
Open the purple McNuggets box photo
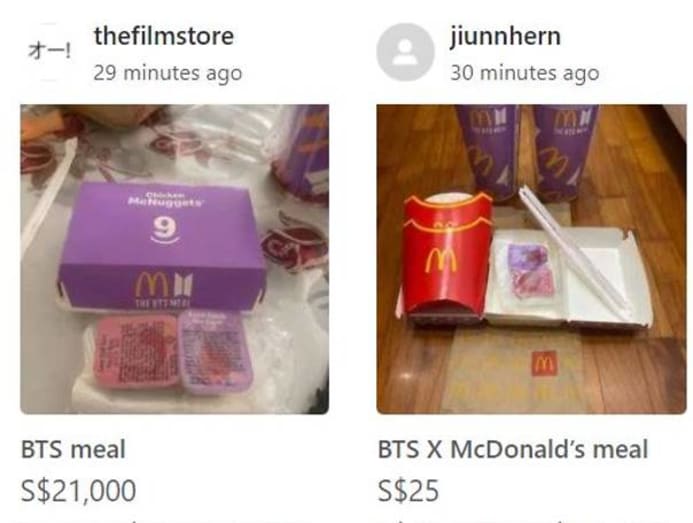click(175, 259)
